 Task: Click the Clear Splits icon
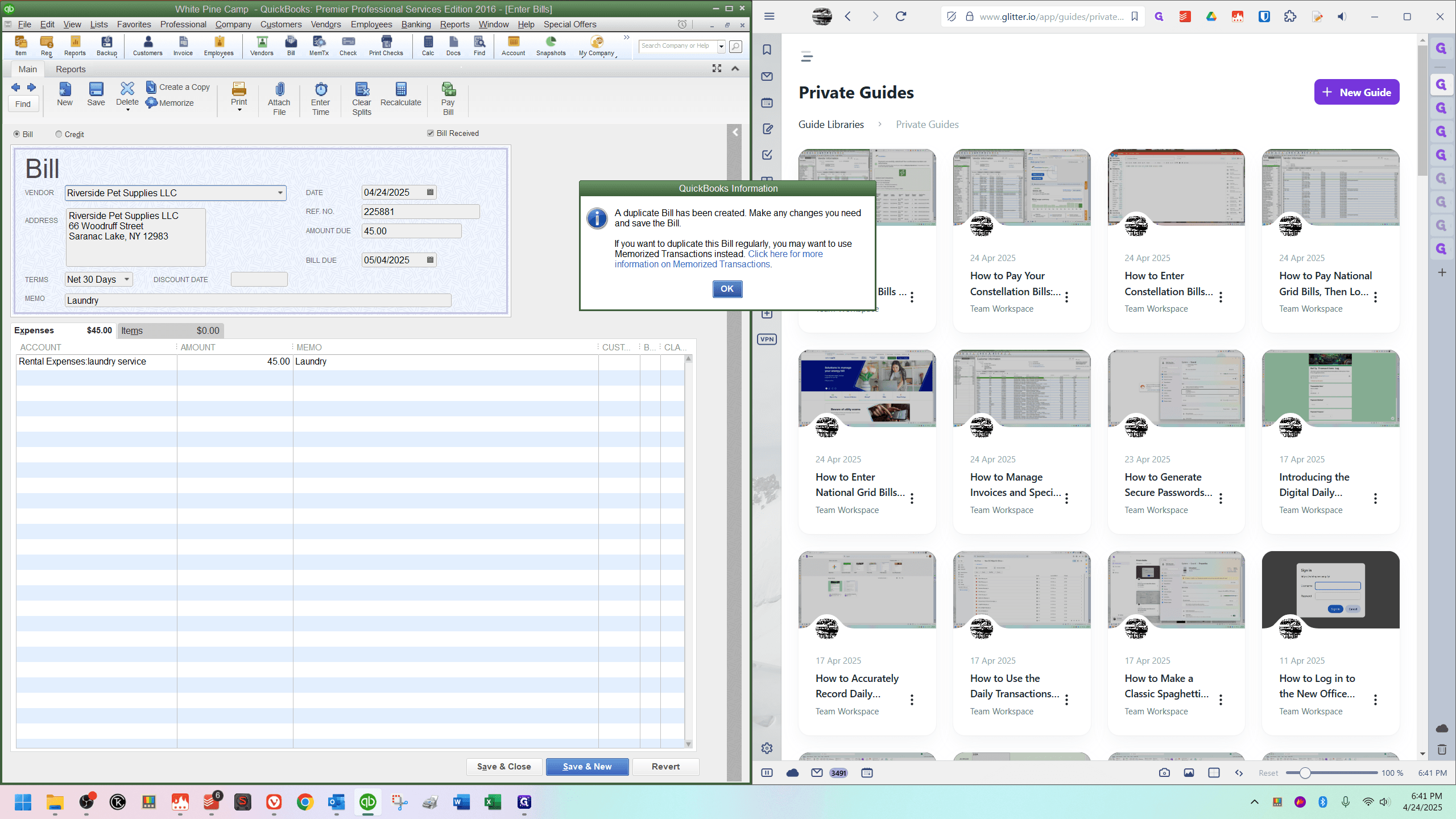362,98
